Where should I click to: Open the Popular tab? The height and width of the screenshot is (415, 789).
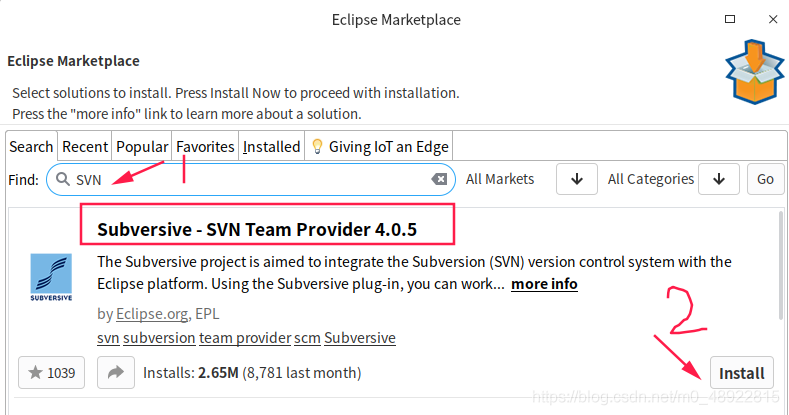tap(142, 146)
